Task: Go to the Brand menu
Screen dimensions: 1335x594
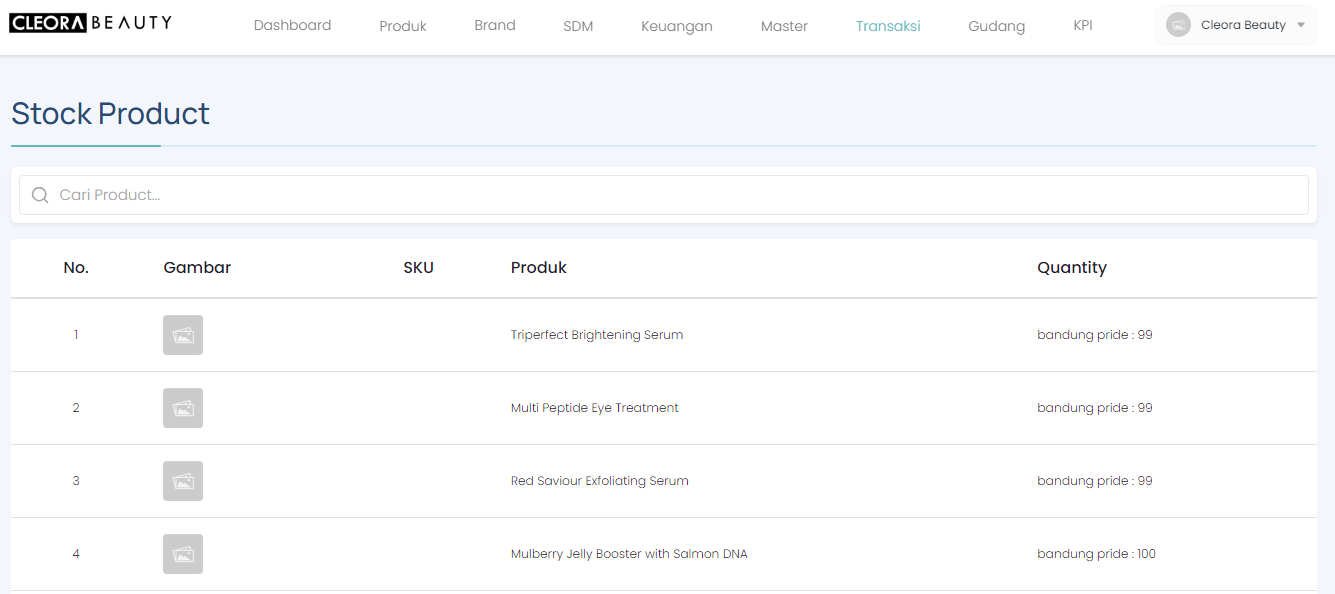Action: click(495, 26)
